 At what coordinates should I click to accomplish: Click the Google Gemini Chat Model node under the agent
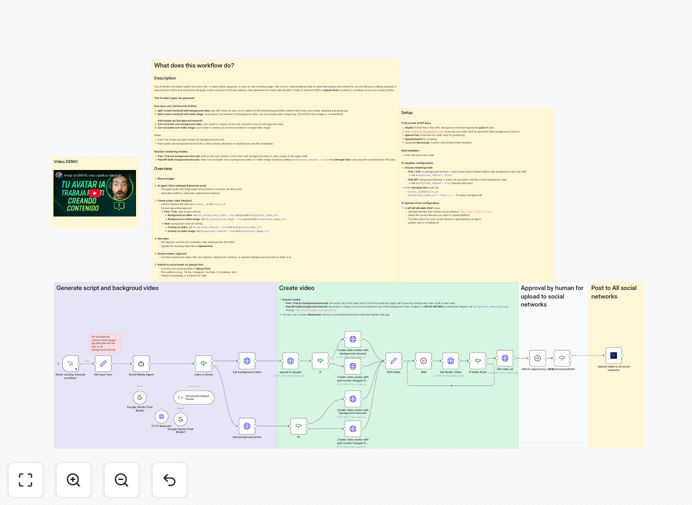click(139, 398)
